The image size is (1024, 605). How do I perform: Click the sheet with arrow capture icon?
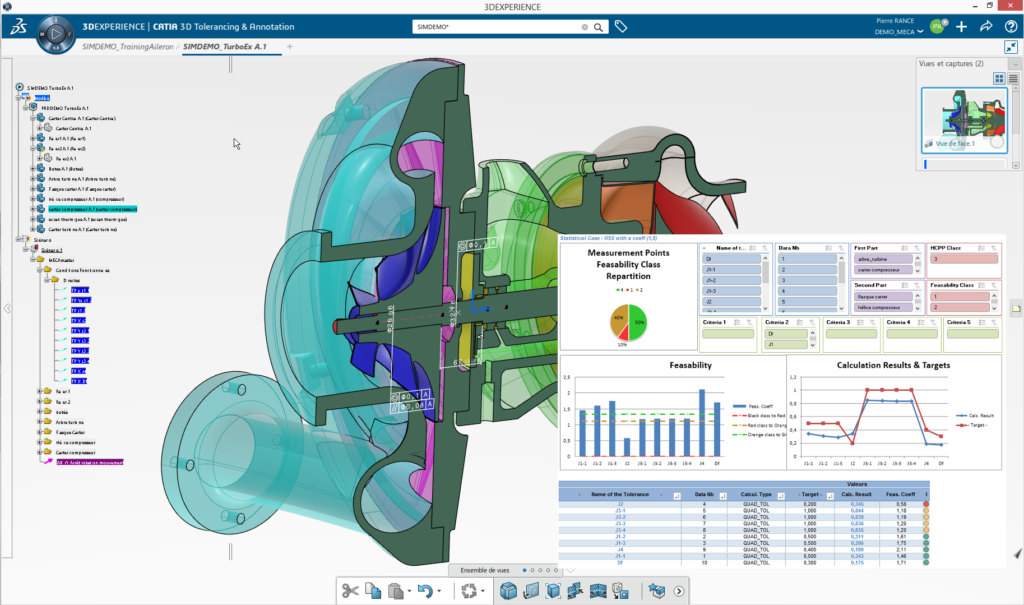point(620,591)
